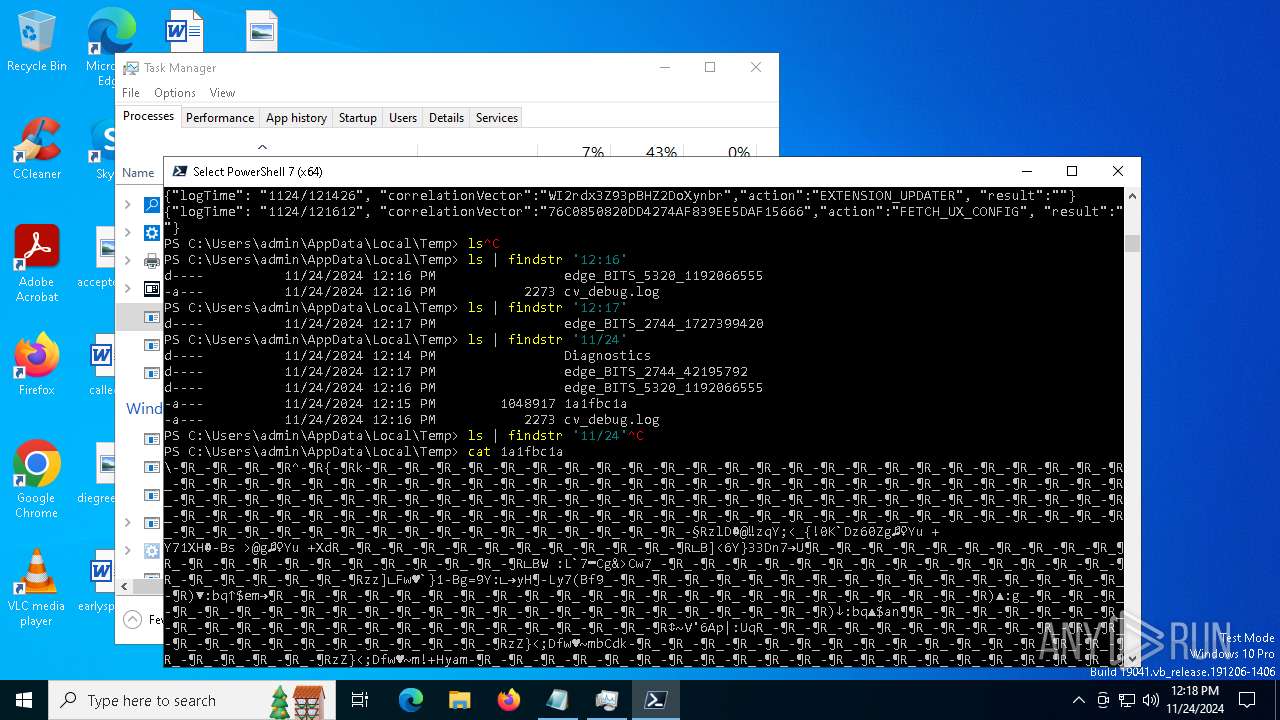Image resolution: width=1280 pixels, height=720 pixels.
Task: Select the 'calle' Word file on the desktop
Action: point(101,365)
